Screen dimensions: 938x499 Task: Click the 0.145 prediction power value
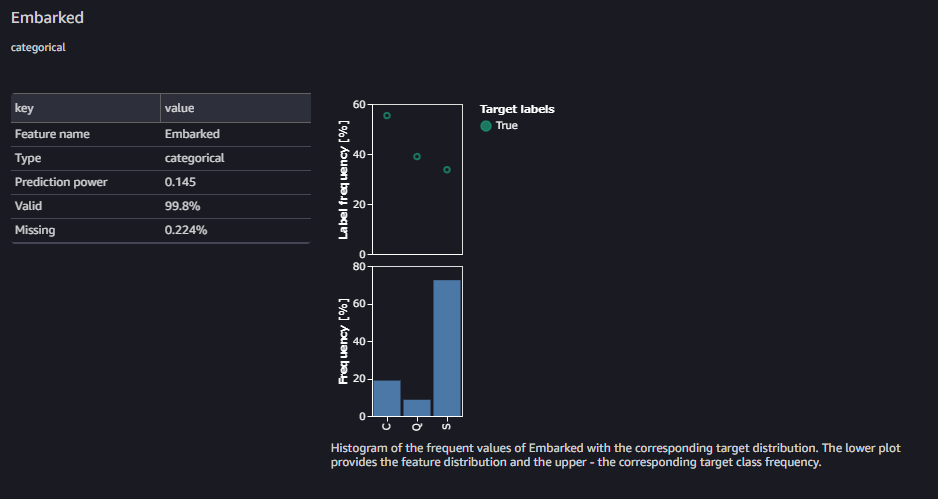click(x=181, y=182)
